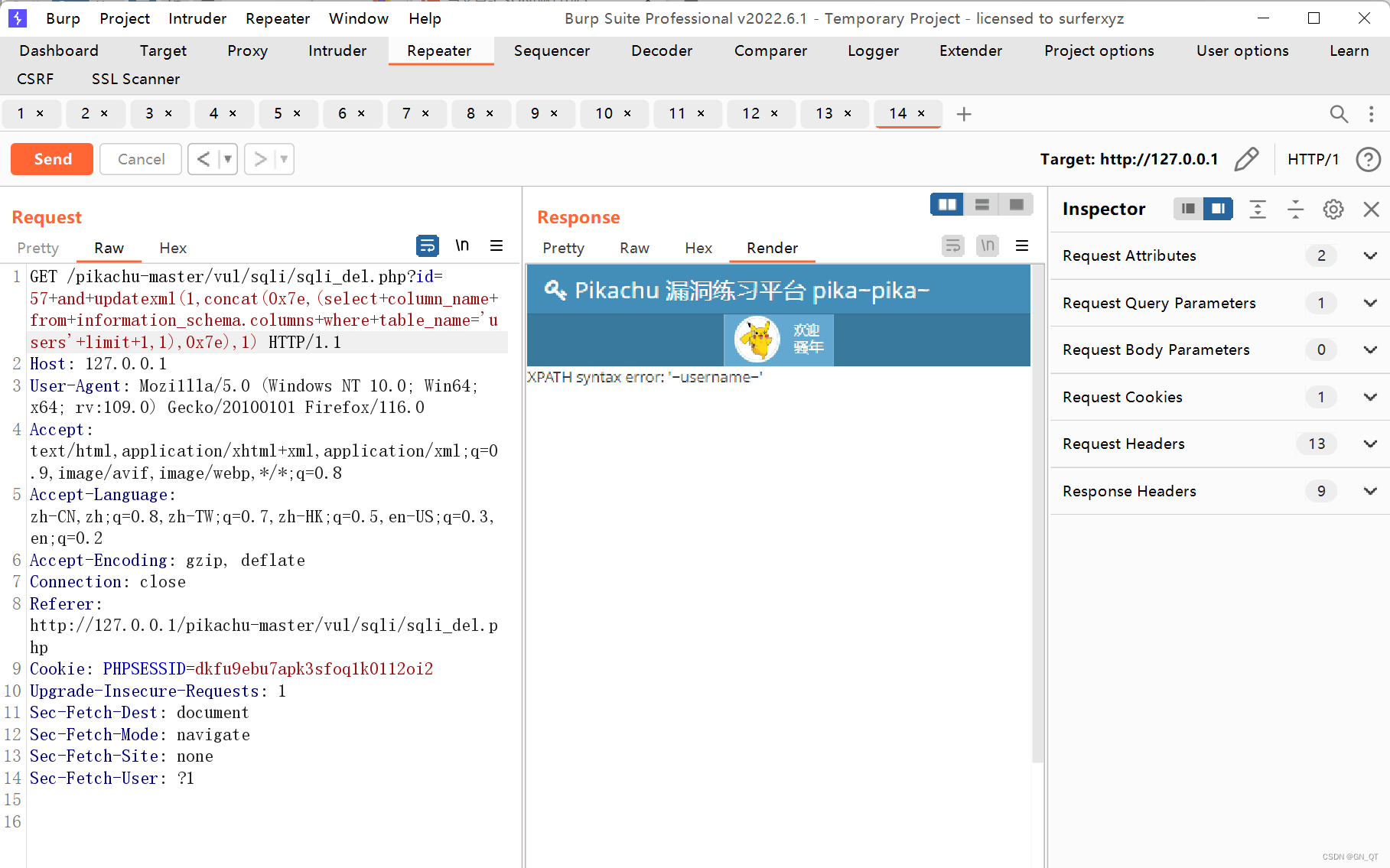Open the SSL Scanner tab
The height and width of the screenshot is (868, 1390).
point(135,79)
